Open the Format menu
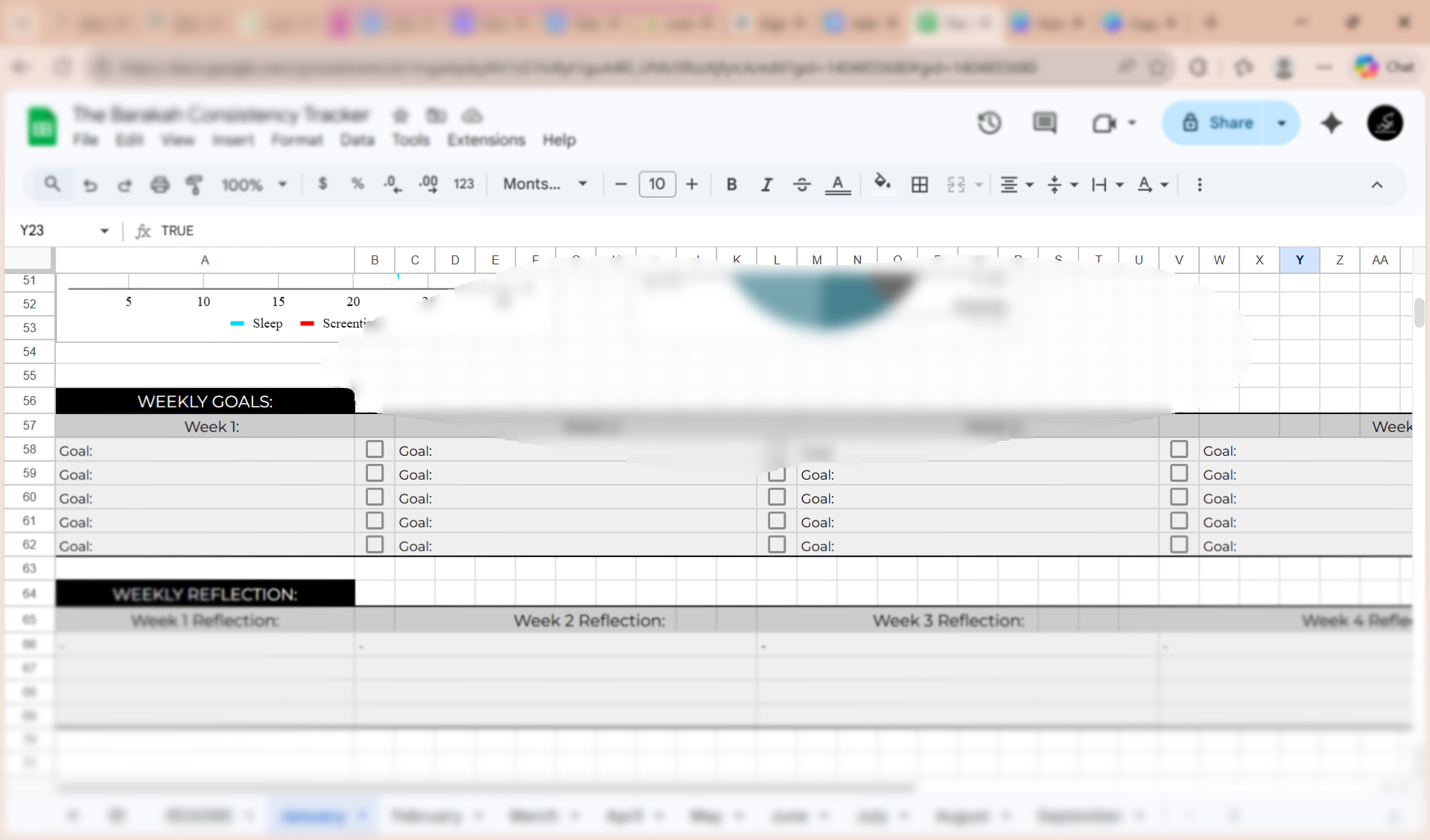The height and width of the screenshot is (840, 1430). click(x=297, y=140)
